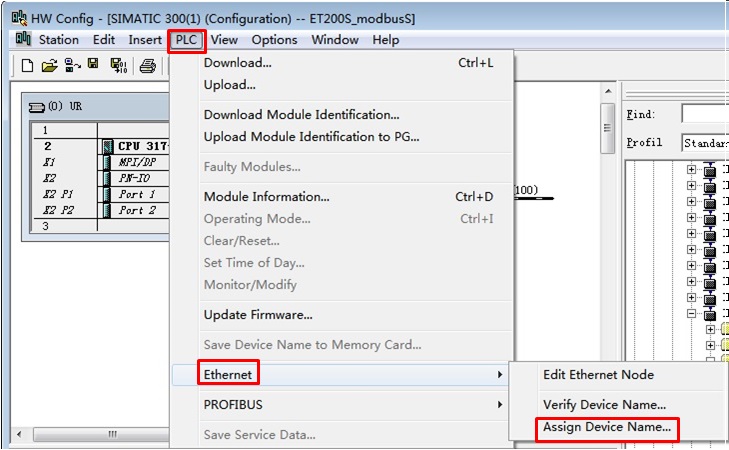This screenshot has height=450, width=729.
Task: Choose Assign Device Name from Ethernet submenu
Action: 606,429
